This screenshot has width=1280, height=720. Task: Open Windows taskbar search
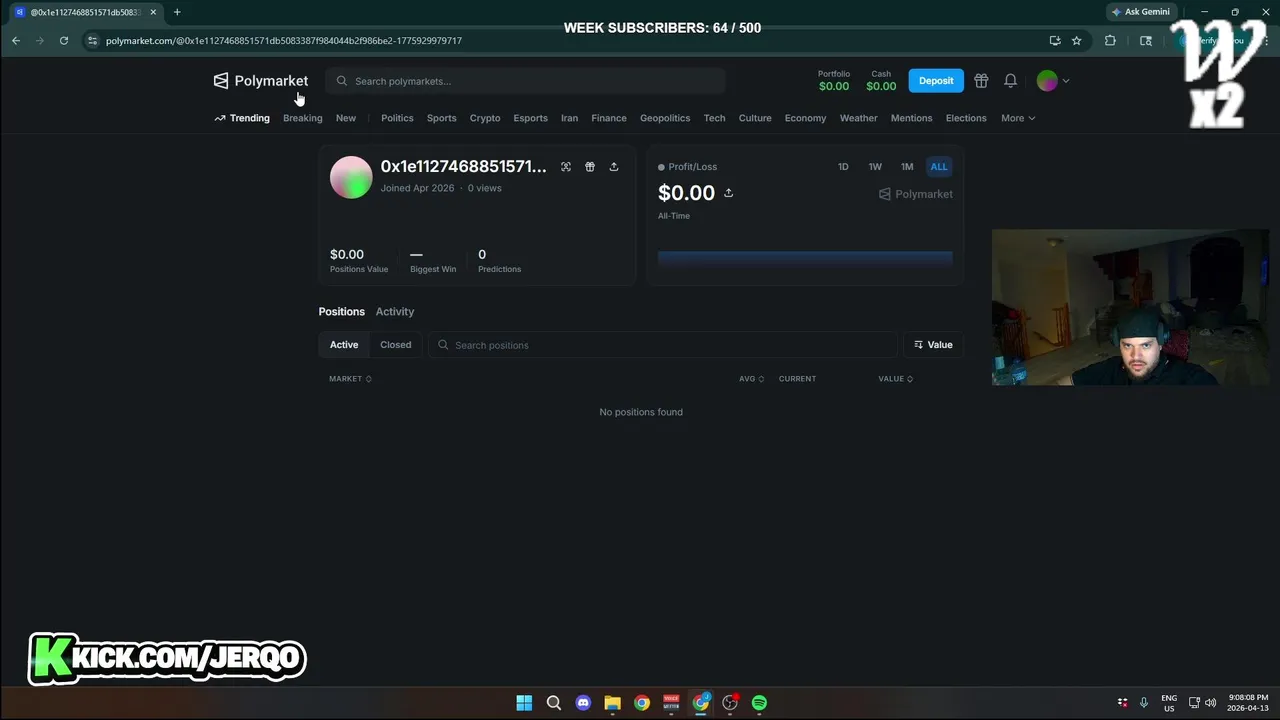[x=554, y=703]
